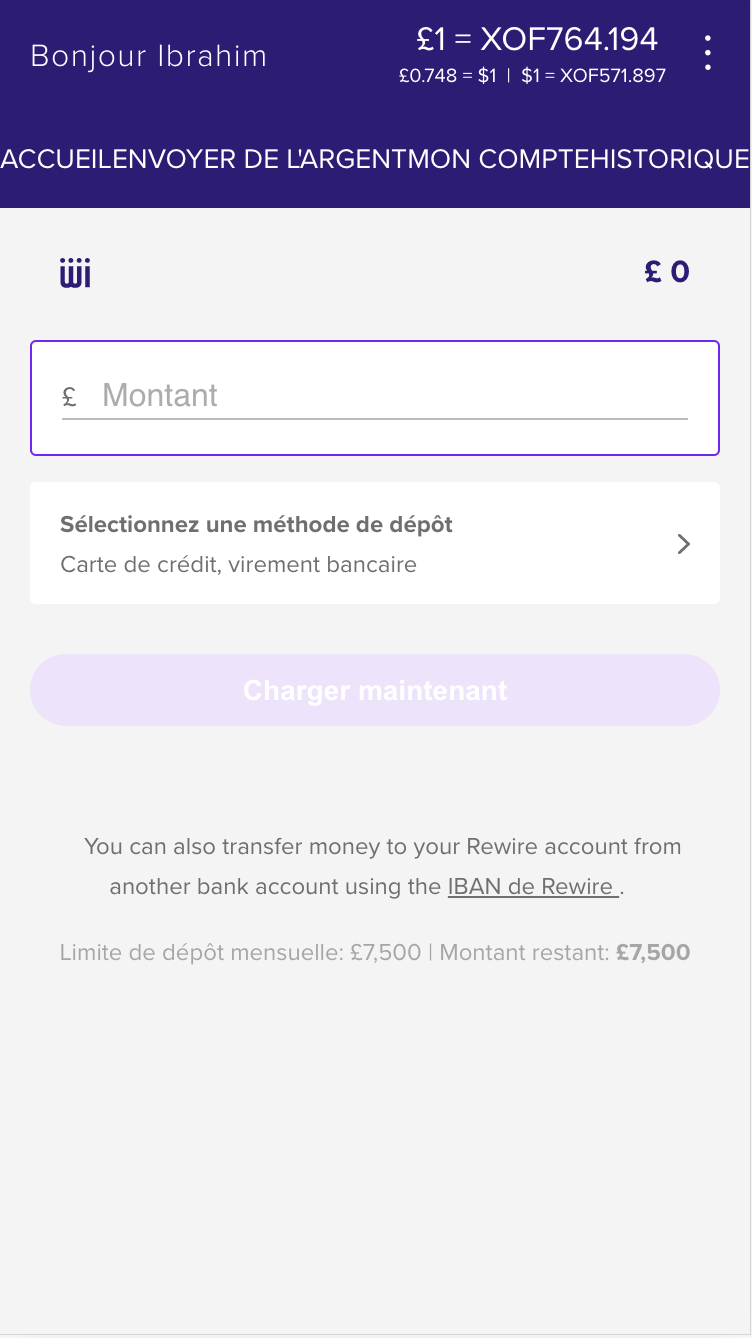Click 'Carte de crédit, virement bancaire' subtitle
Image resolution: width=752 pixels, height=1338 pixels.
(x=238, y=565)
